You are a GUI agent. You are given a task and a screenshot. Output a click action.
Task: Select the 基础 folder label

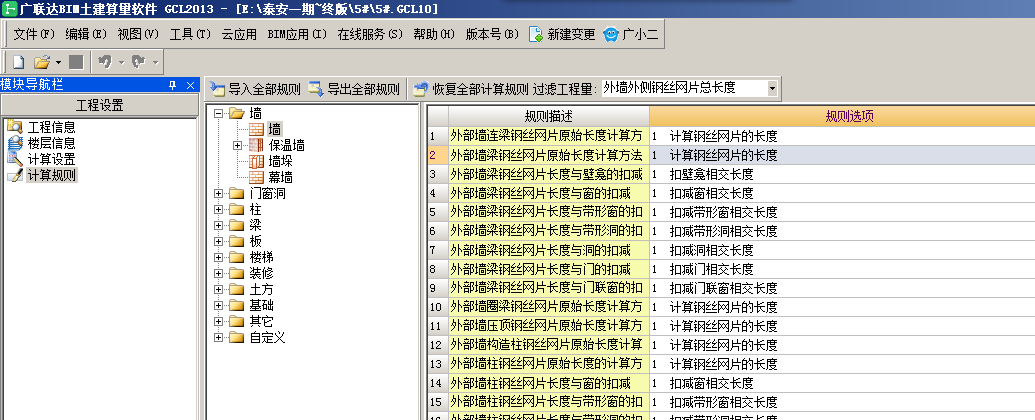point(261,305)
